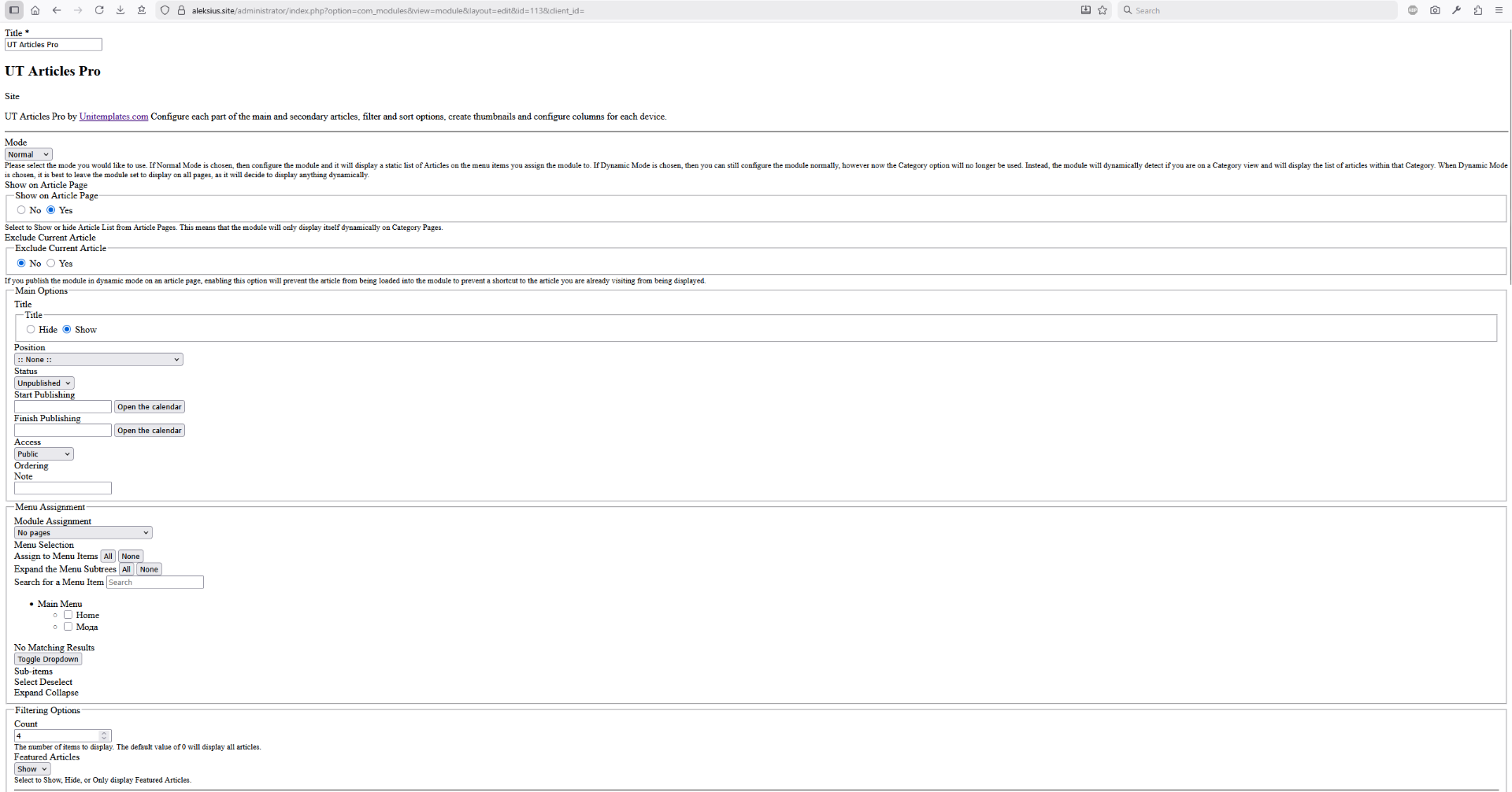Open the calendar for Start Publishing
This screenshot has width=1512, height=792.
[150, 407]
